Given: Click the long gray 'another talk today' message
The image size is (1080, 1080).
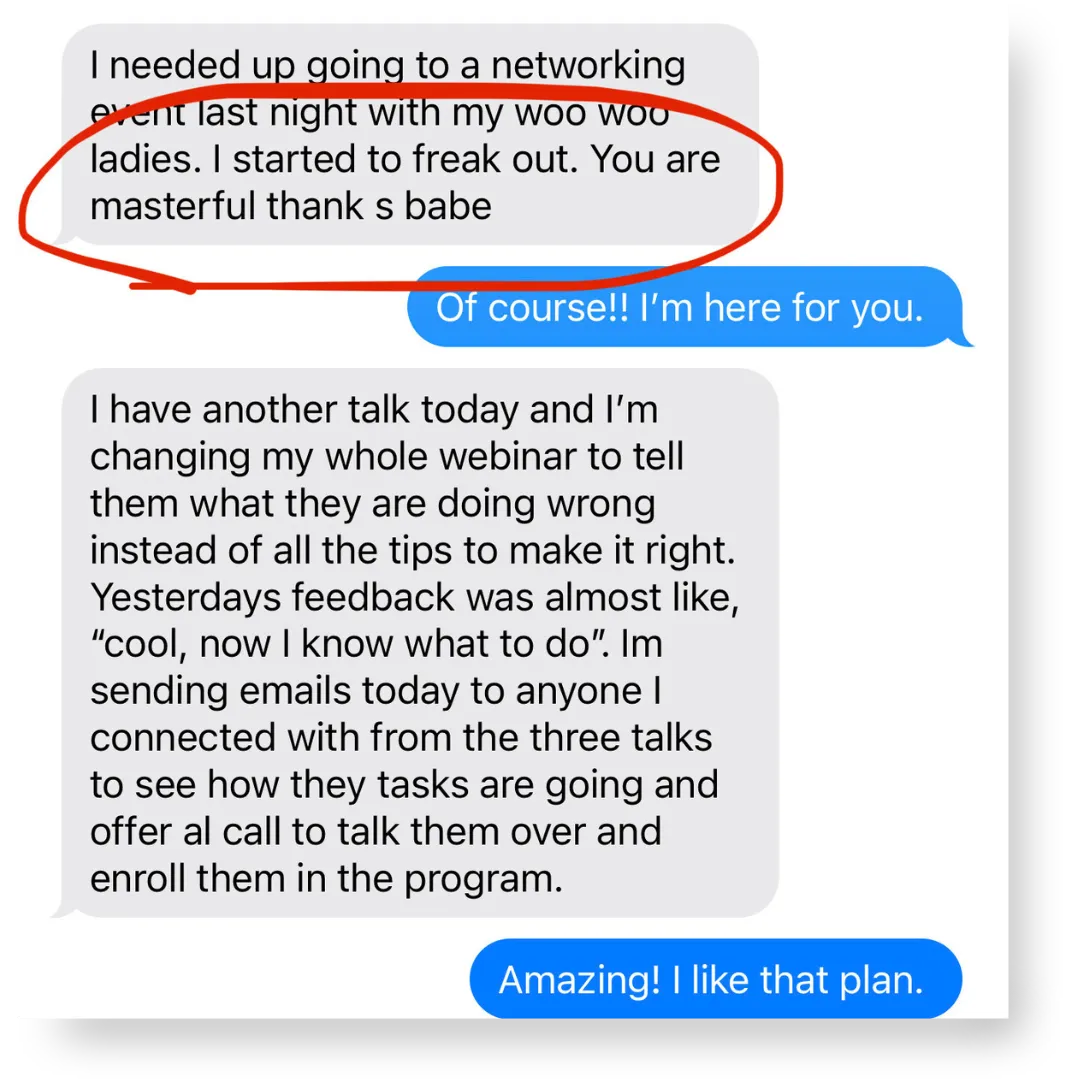Looking at the screenshot, I should click(420, 643).
